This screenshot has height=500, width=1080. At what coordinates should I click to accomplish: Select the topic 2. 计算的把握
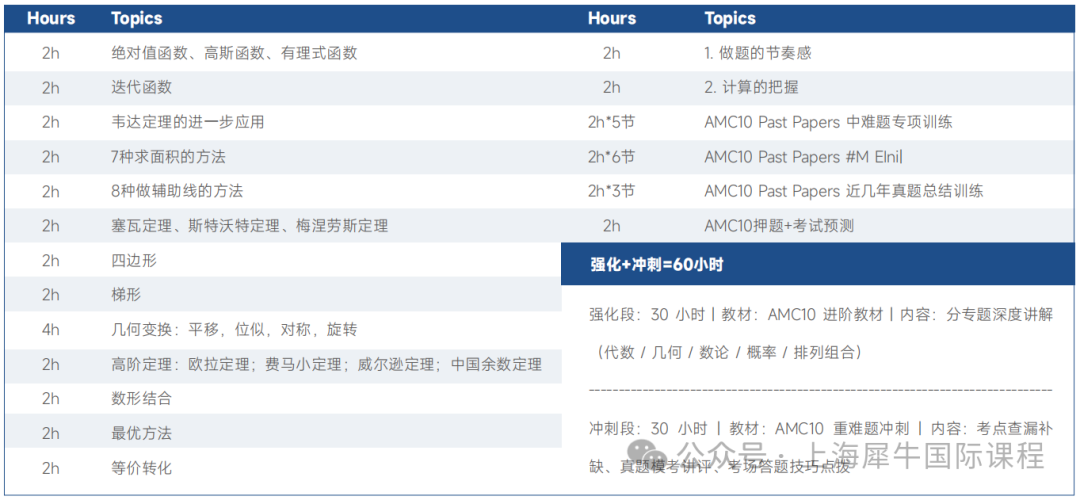pyautogui.click(x=751, y=87)
